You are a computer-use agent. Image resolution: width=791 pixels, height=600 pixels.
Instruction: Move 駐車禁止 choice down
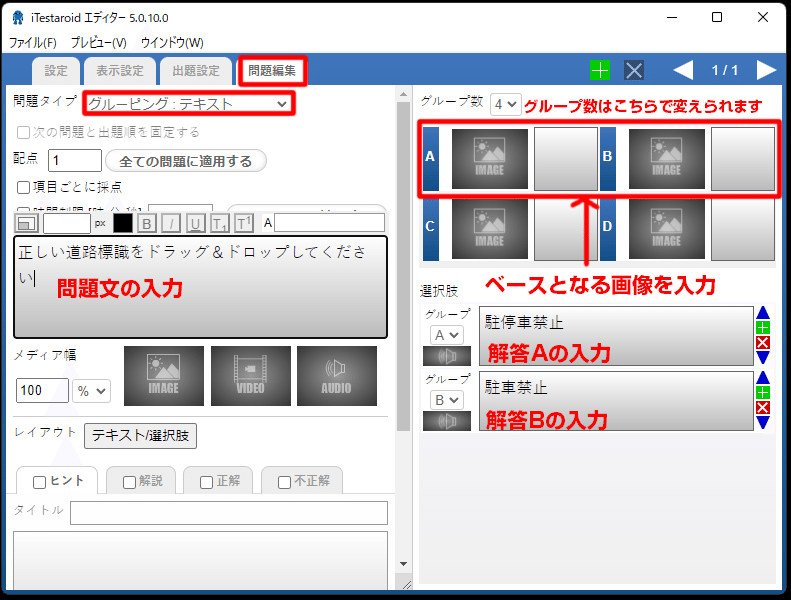point(763,422)
